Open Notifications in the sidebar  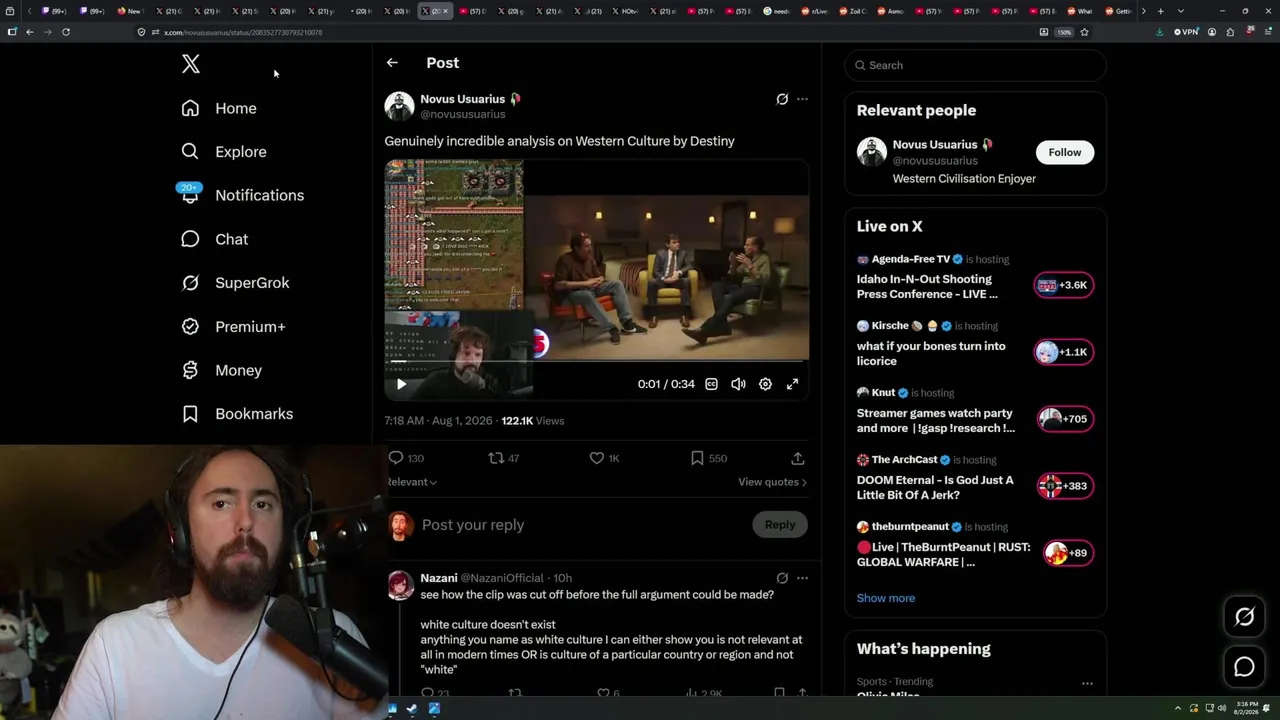click(x=242, y=195)
